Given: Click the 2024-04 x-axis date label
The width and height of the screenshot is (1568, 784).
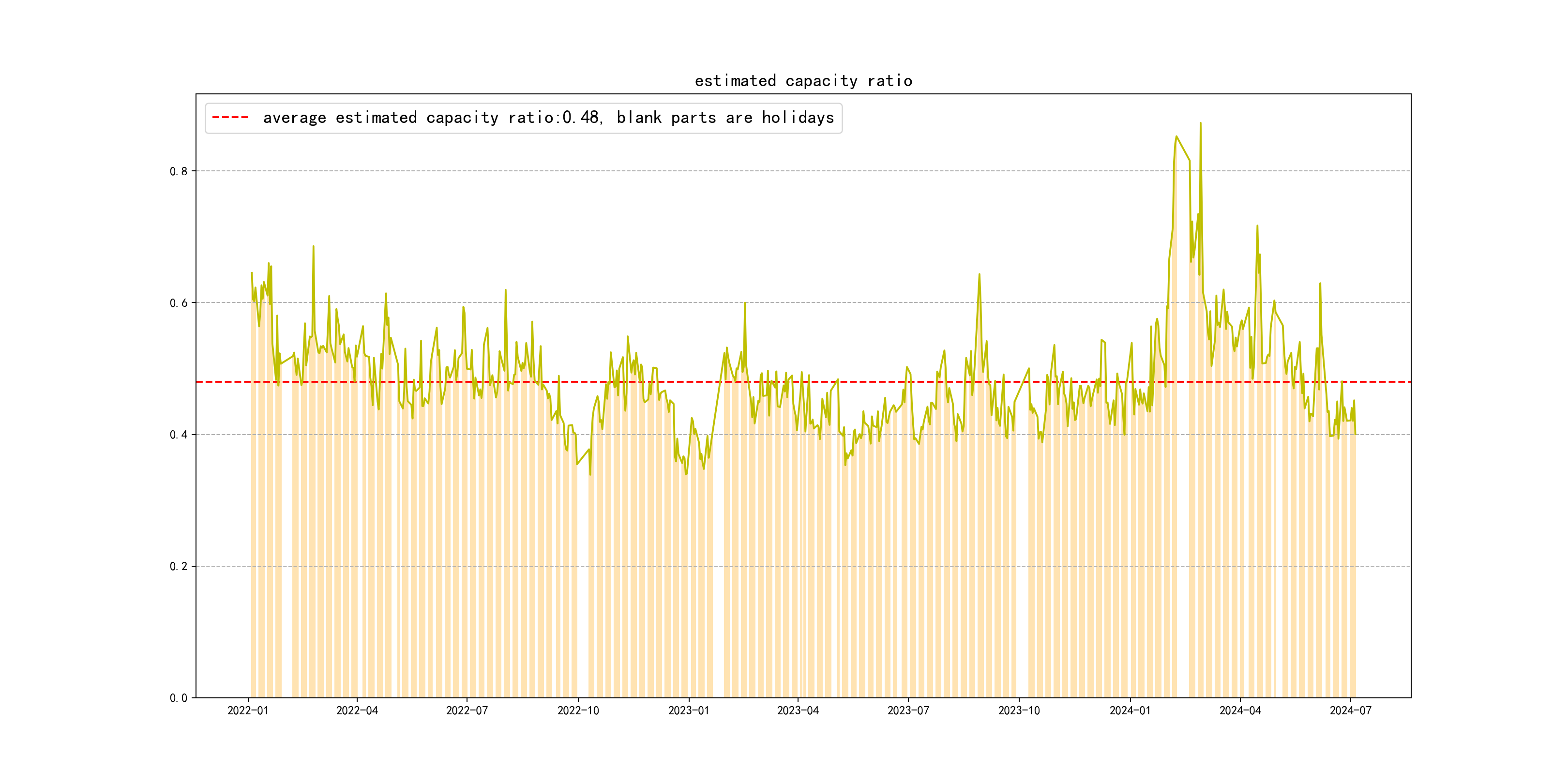Looking at the screenshot, I should pyautogui.click(x=1240, y=710).
